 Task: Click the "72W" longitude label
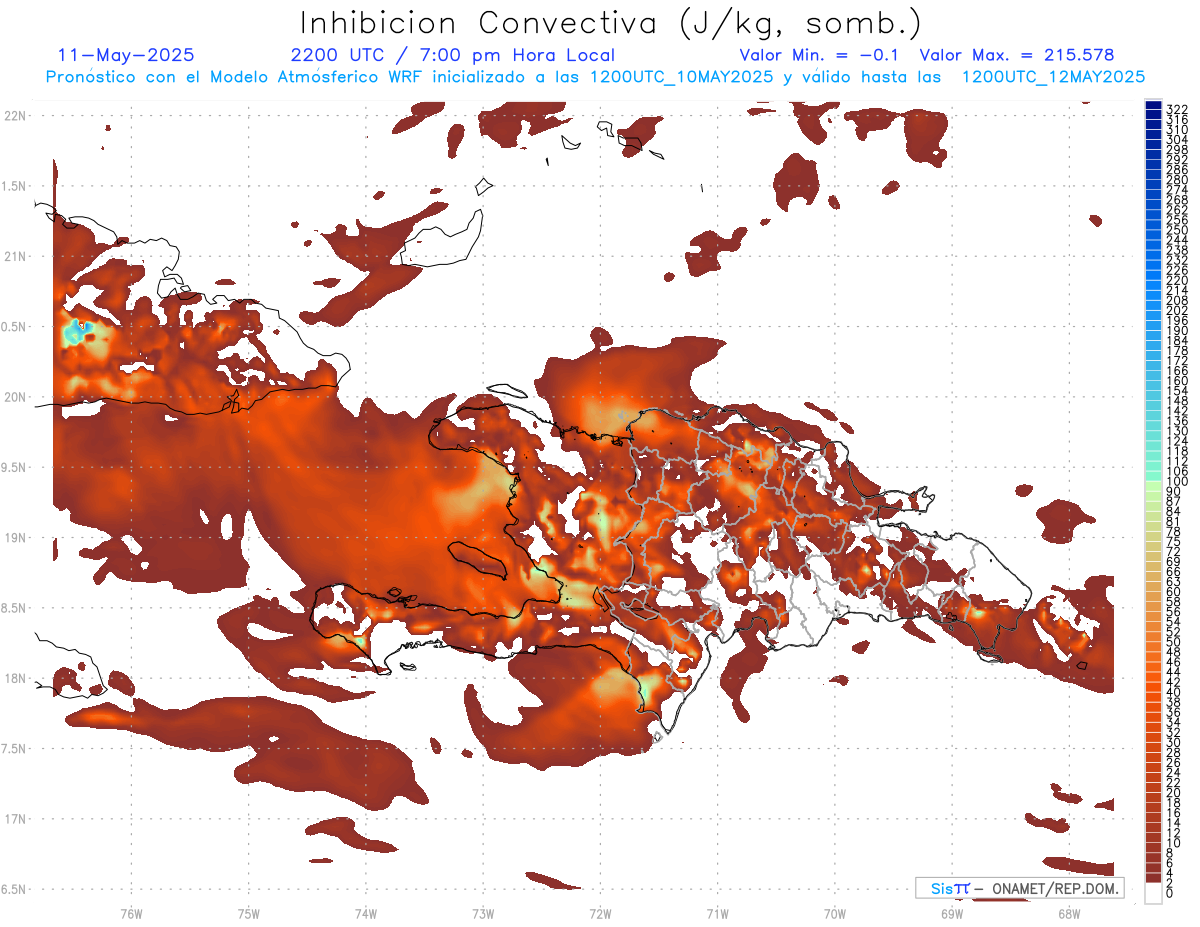coord(600,914)
